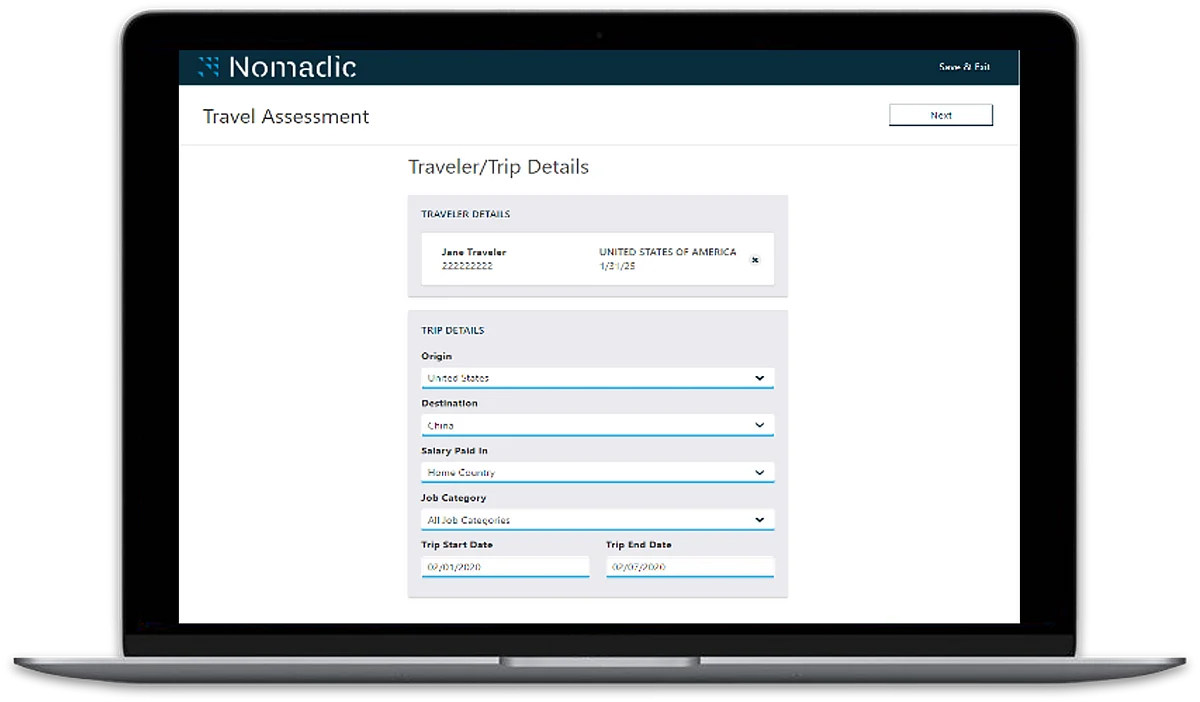Click Save & Exit in top bar

click(x=964, y=67)
